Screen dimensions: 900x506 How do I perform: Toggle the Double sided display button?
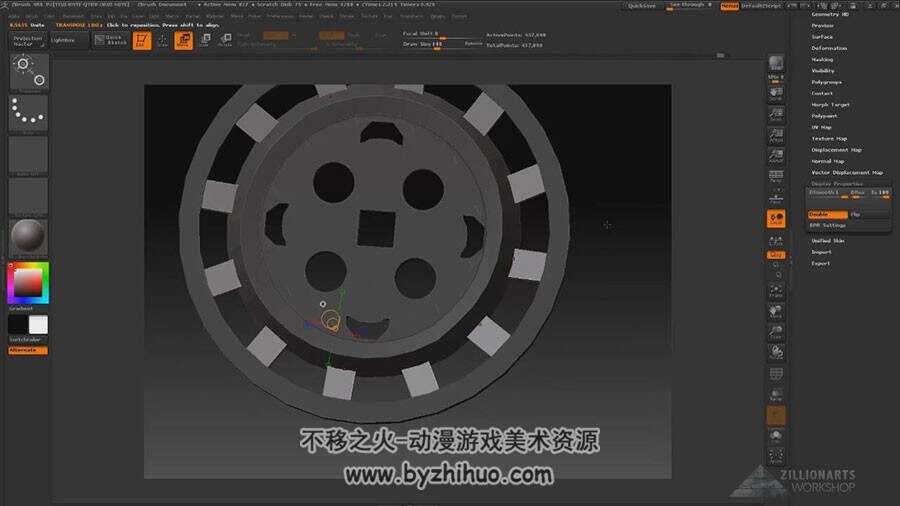[x=828, y=215]
